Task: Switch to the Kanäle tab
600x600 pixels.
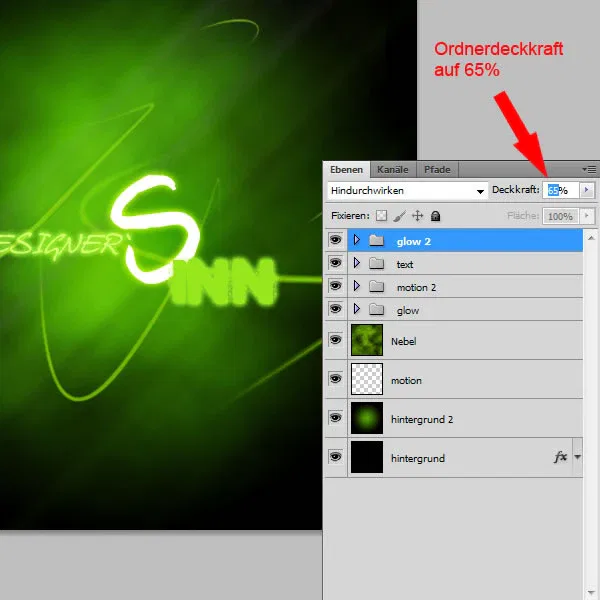Action: (x=393, y=170)
